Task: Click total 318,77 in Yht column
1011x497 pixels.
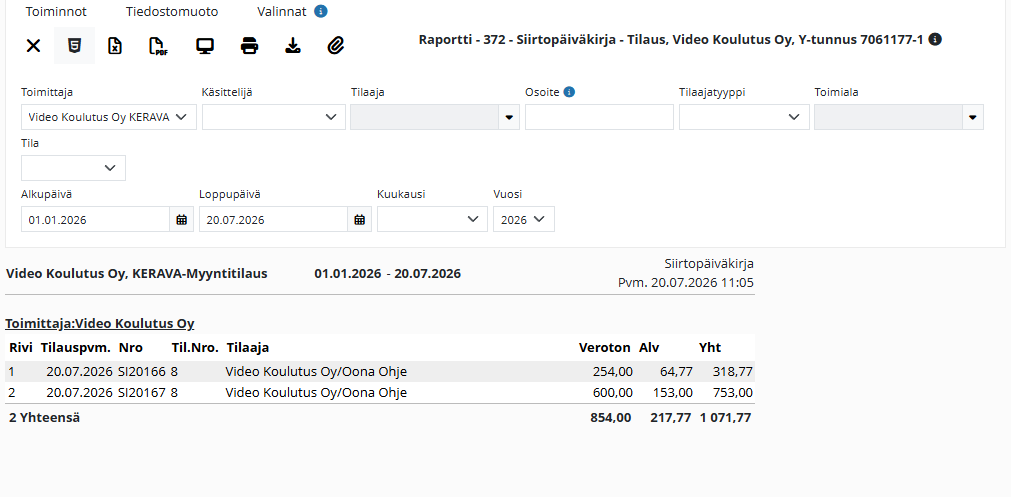Action: (733, 372)
